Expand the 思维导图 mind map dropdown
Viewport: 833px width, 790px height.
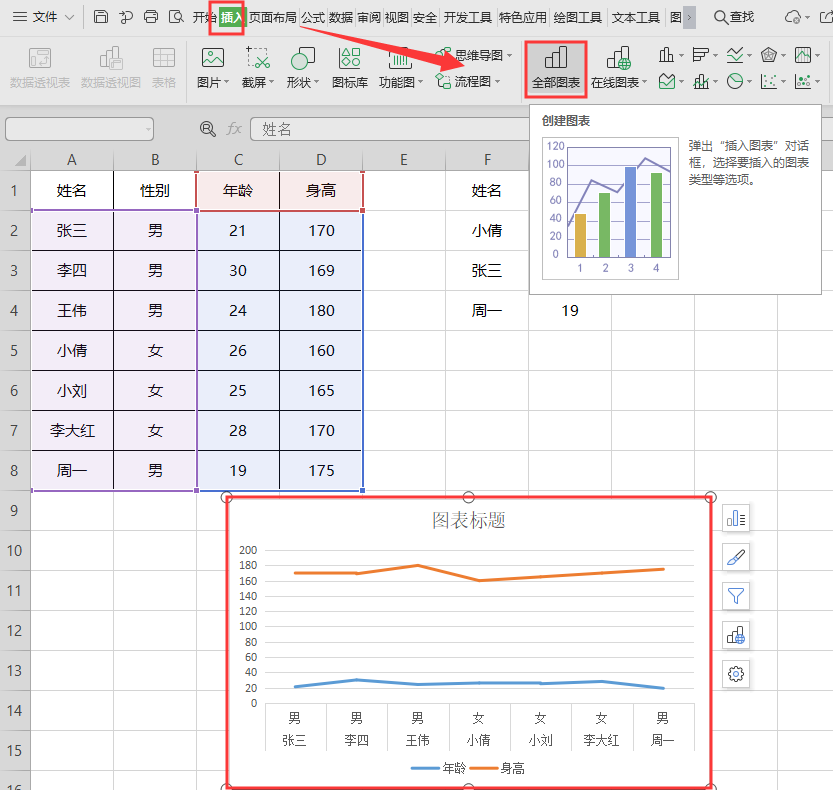pyautogui.click(x=509, y=55)
